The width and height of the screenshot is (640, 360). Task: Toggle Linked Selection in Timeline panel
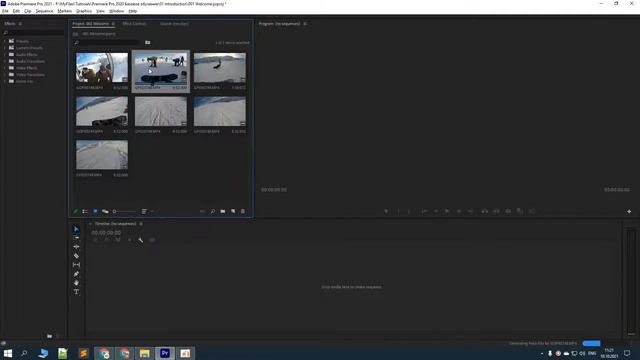[x=118, y=240]
